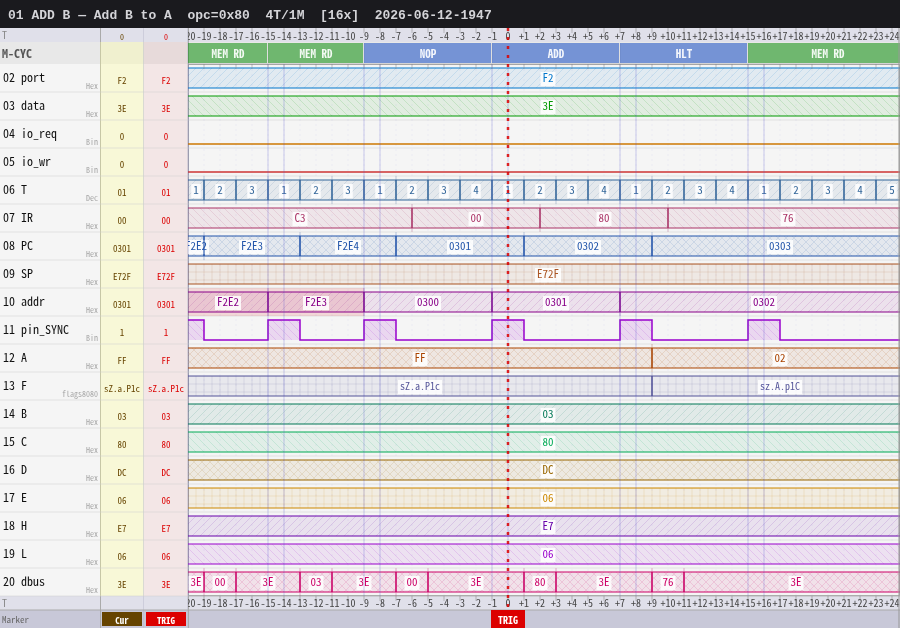Select the 16 D register label
Viewport: 900px width, 628px height.
click(15, 470)
